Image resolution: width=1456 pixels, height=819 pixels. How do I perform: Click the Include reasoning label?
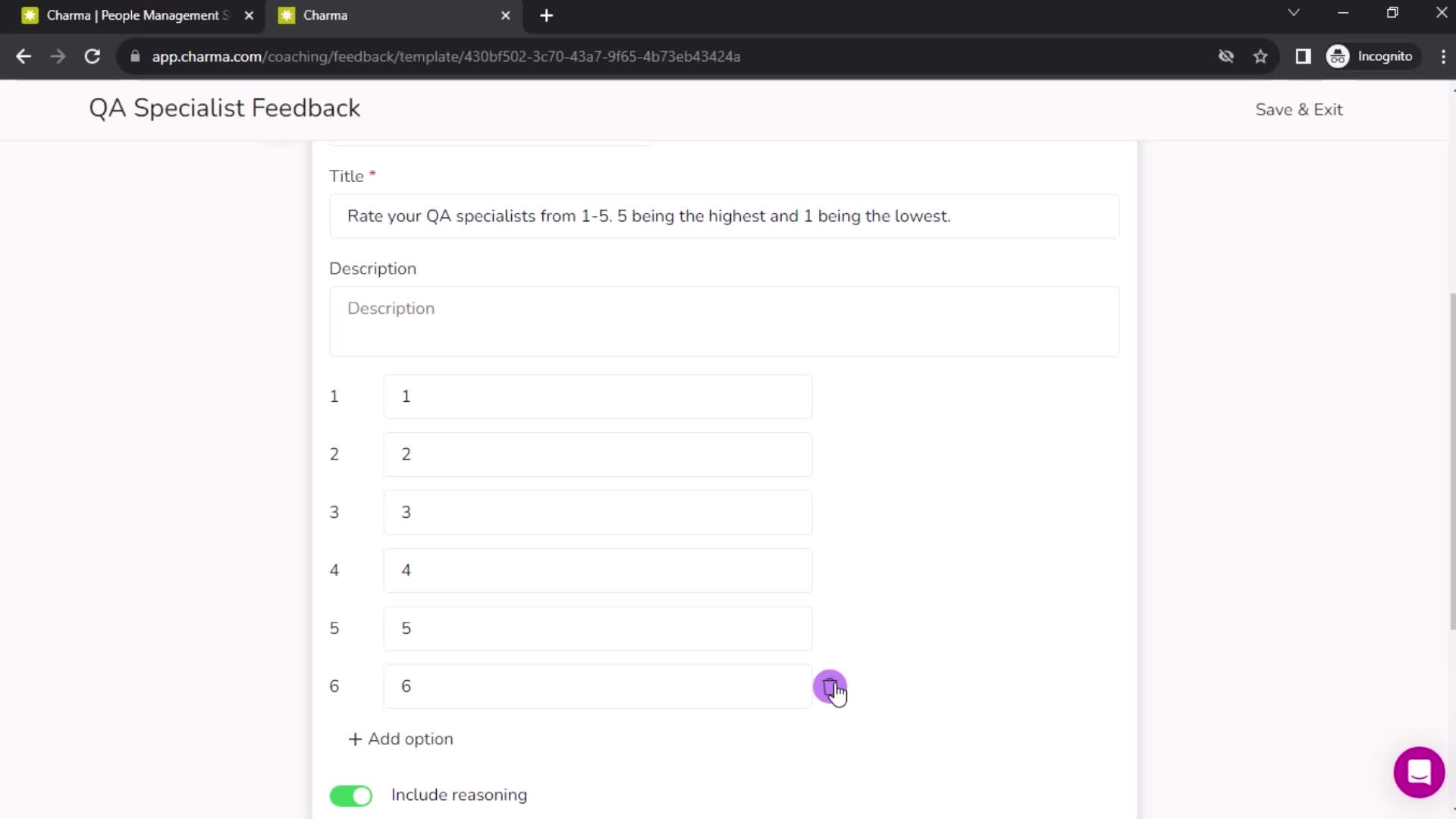coord(459,795)
